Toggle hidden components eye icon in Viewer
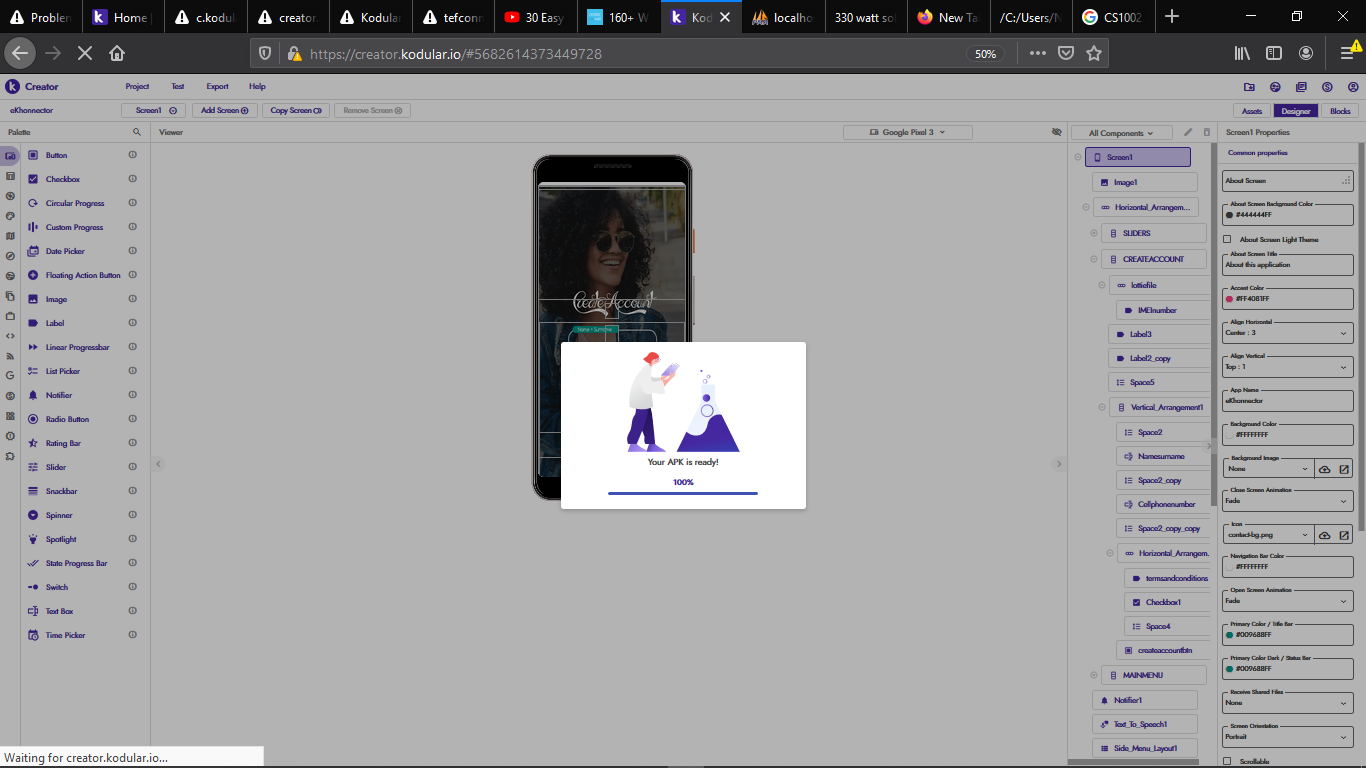The width and height of the screenshot is (1366, 768). click(x=1056, y=132)
